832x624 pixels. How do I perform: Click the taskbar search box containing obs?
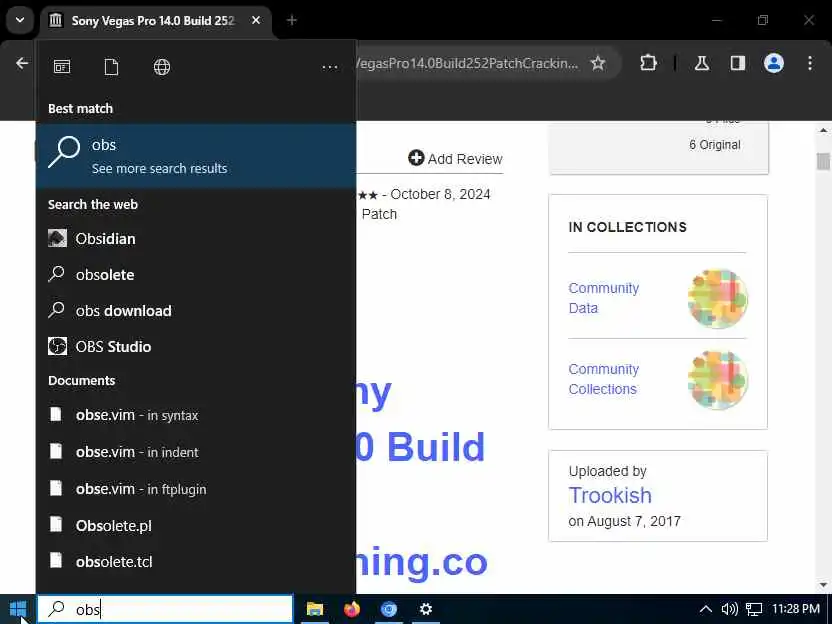pyautogui.click(x=164, y=609)
